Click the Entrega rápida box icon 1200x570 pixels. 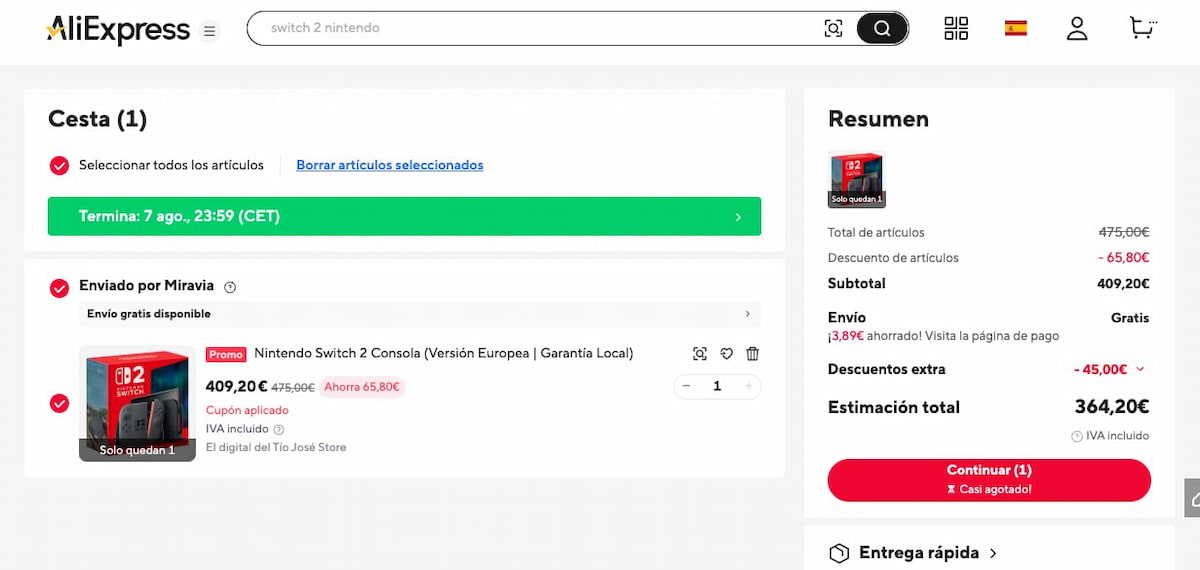(839, 553)
